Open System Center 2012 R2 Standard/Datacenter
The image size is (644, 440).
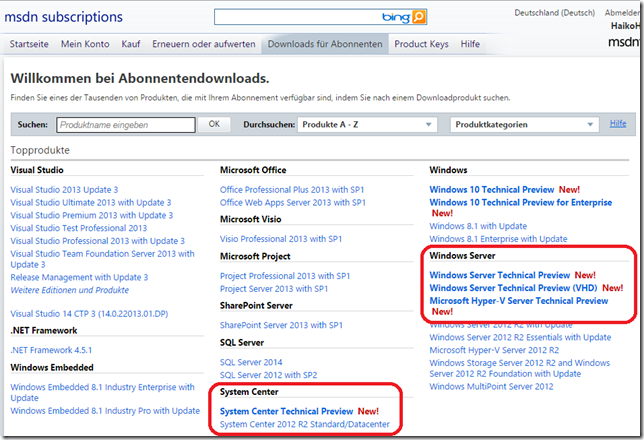point(305,424)
